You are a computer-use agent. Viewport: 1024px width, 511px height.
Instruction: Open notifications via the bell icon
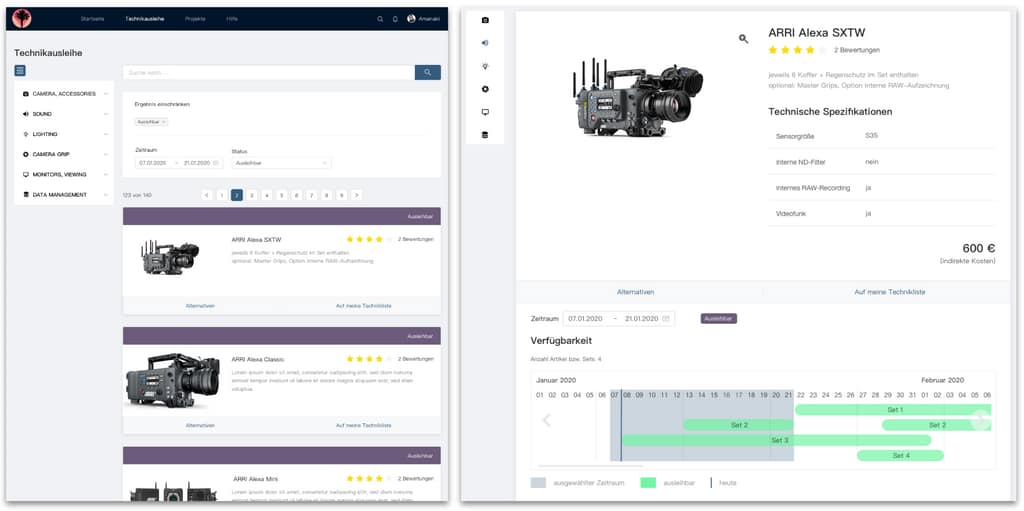click(x=394, y=19)
